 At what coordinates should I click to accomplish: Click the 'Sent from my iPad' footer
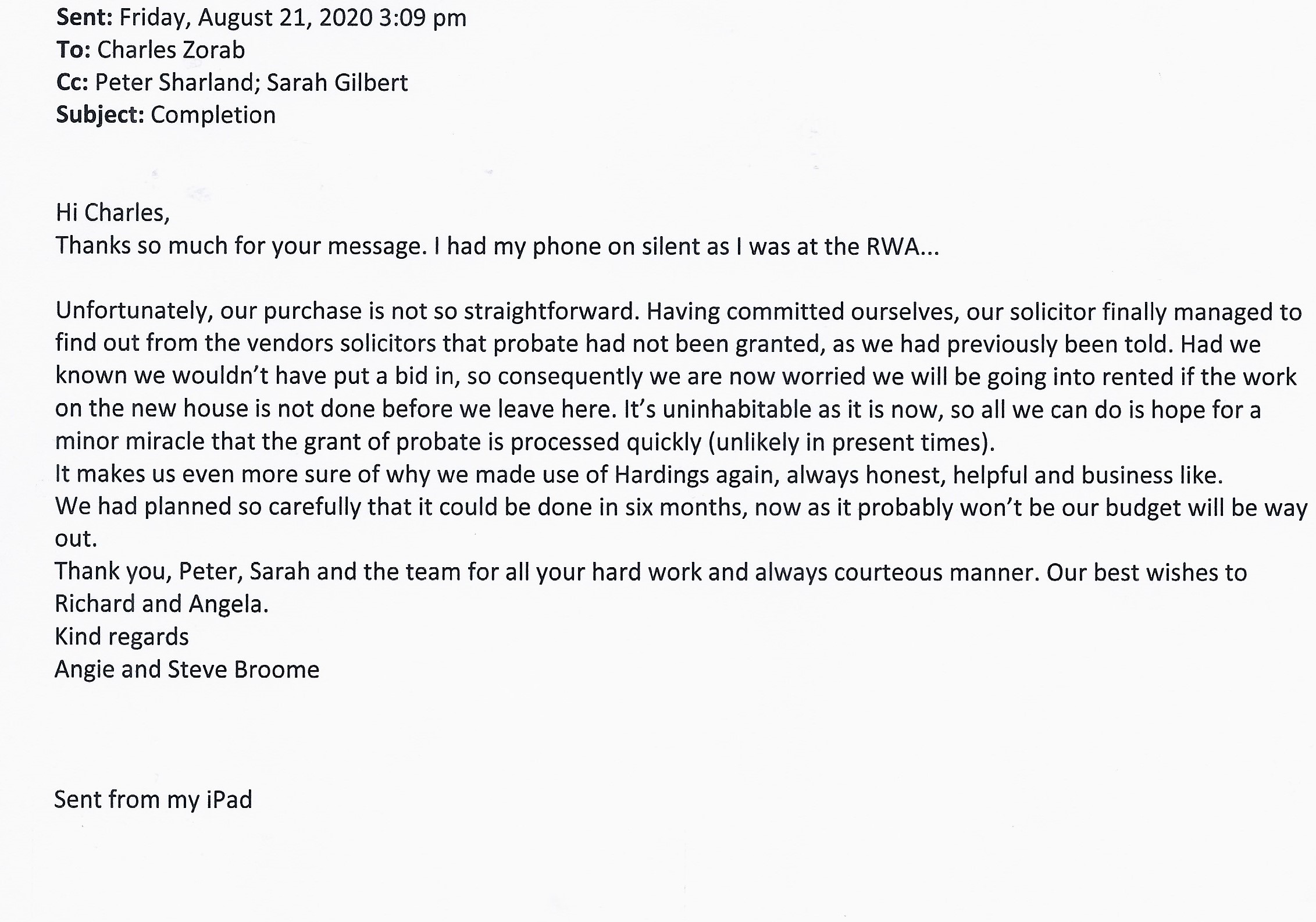[153, 800]
